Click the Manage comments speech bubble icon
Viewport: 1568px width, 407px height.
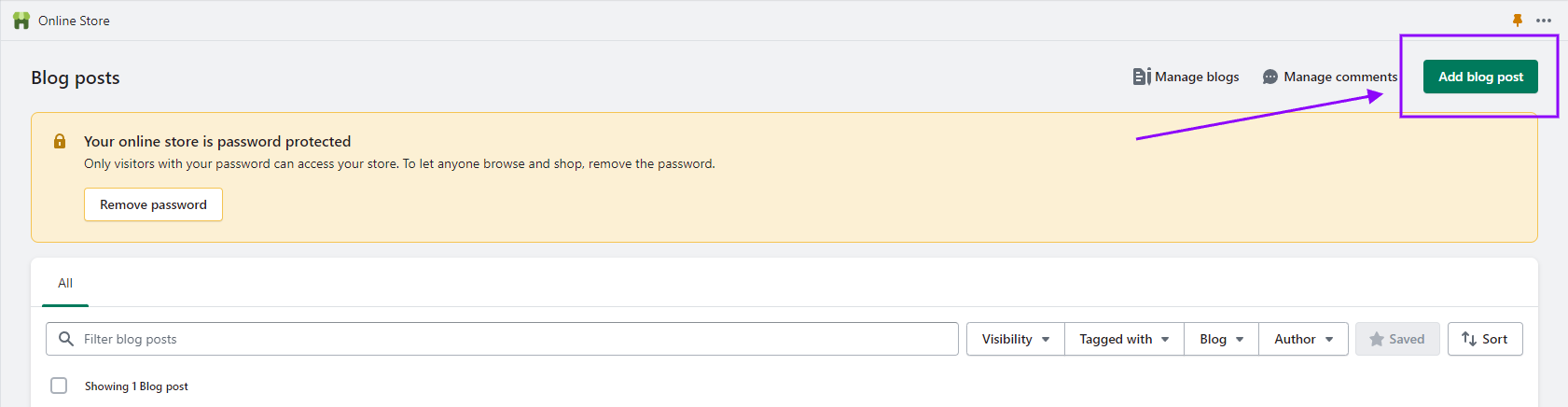(1270, 77)
